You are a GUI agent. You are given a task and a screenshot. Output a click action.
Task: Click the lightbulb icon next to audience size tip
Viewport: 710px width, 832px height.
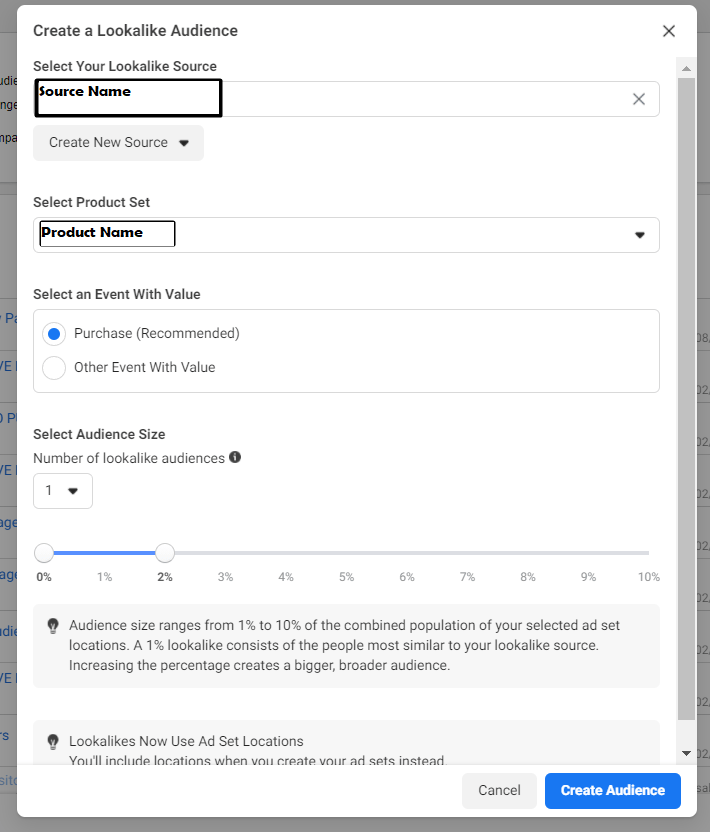coord(53,626)
